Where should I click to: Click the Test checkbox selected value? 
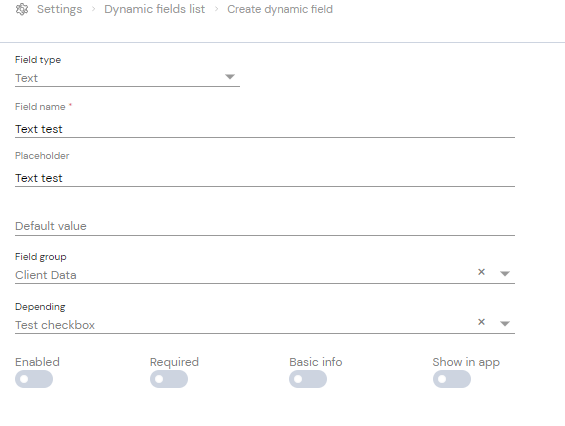point(55,325)
